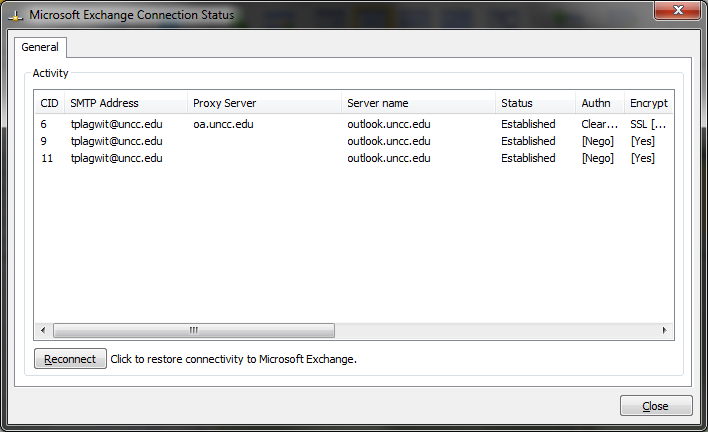Click the Exchange icon in title bar
708x432 pixels.
16,15
